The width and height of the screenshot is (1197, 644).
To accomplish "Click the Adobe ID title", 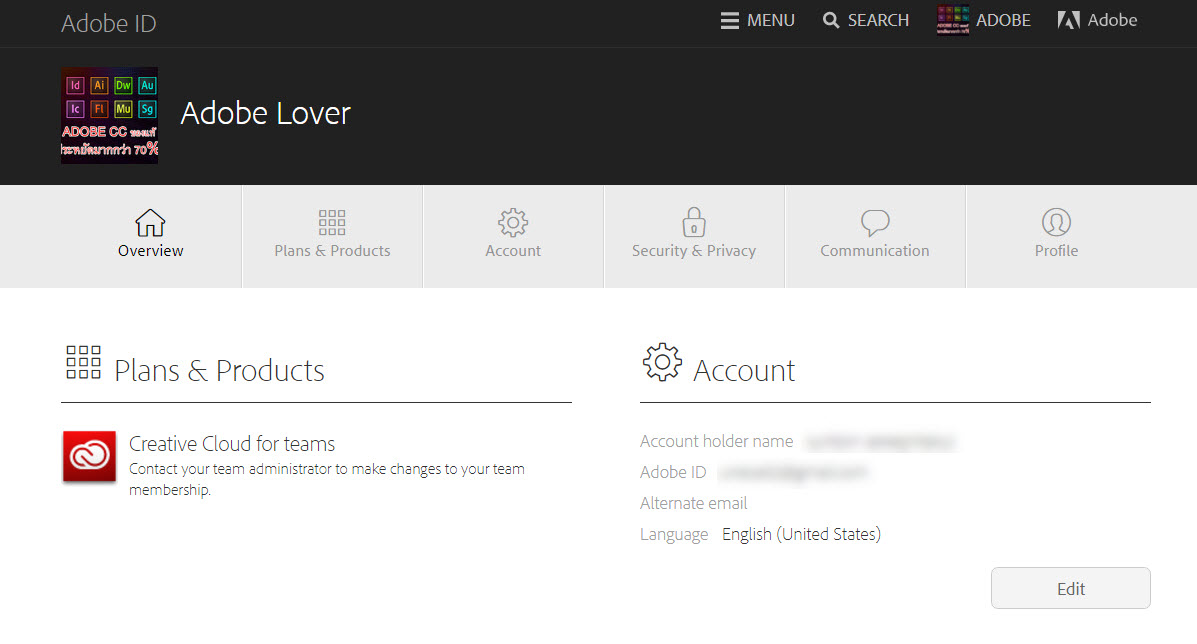I will tap(108, 24).
